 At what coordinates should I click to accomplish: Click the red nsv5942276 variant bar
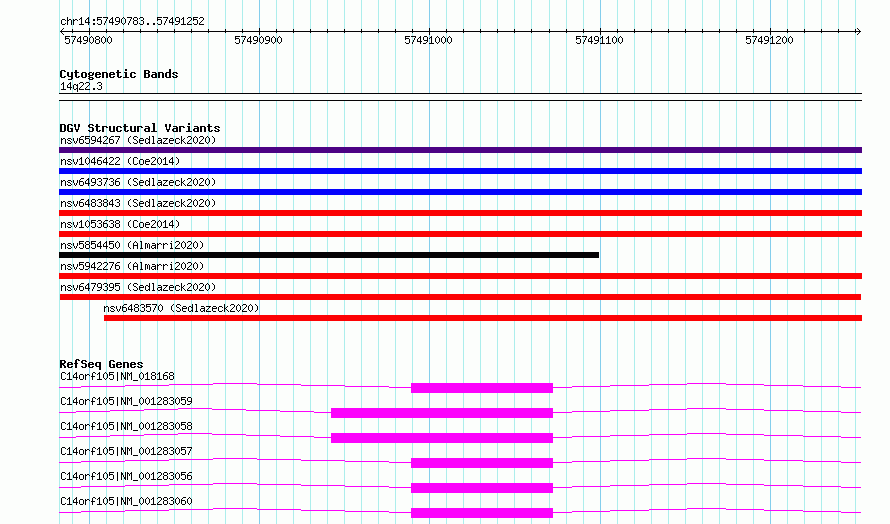pos(460,276)
